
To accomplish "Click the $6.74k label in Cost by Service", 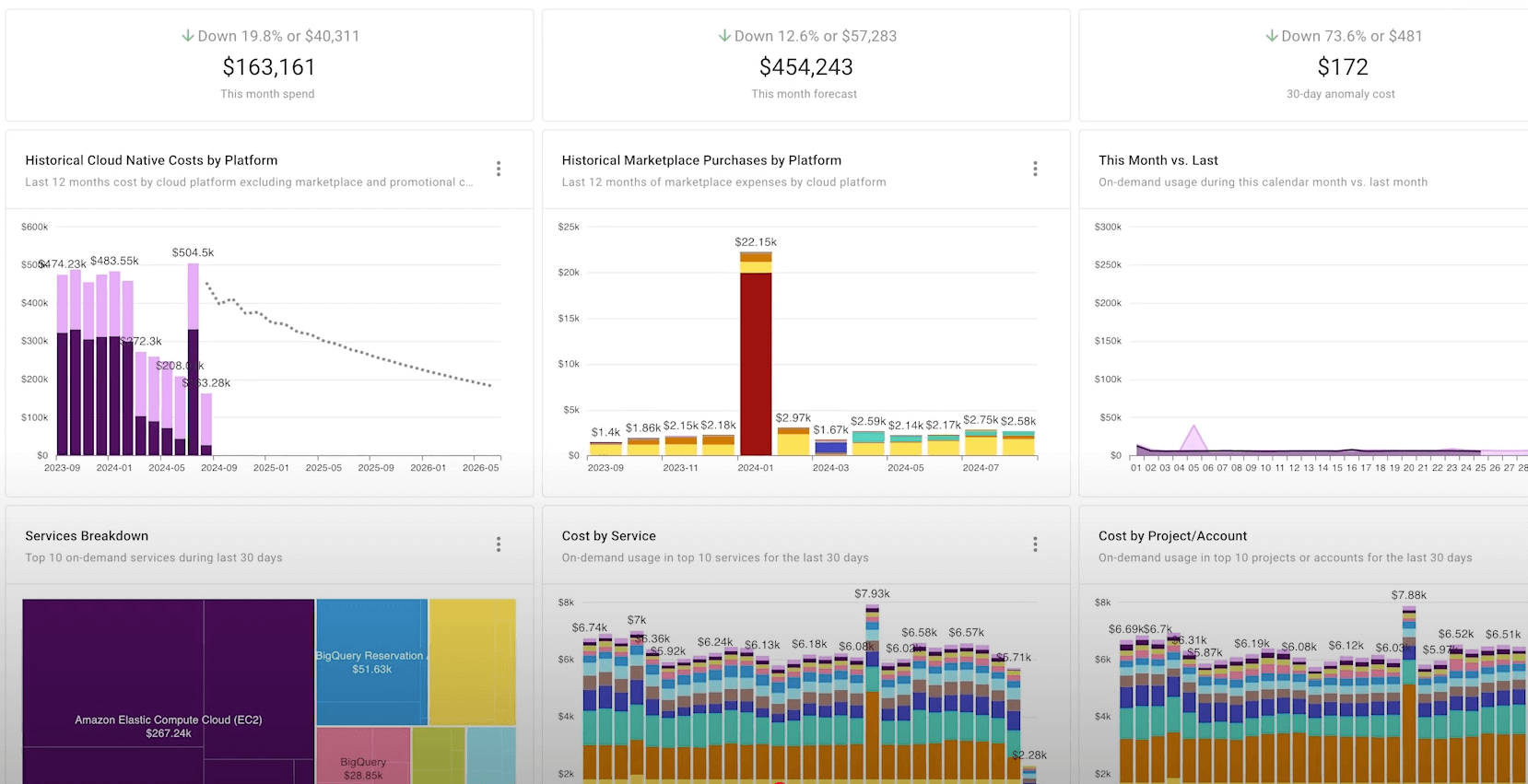I will click(x=590, y=627).
